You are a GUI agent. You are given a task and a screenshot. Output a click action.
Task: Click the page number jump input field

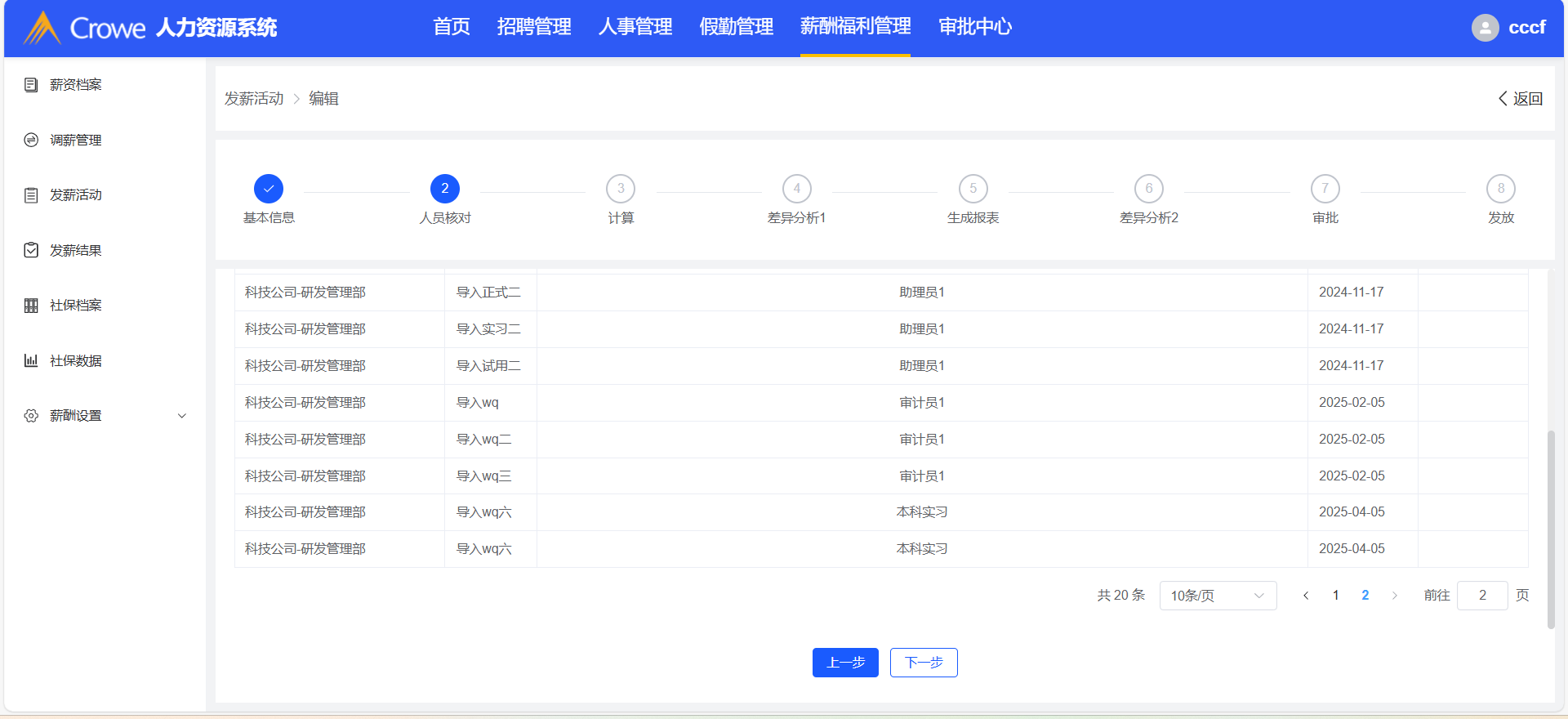(x=1481, y=596)
